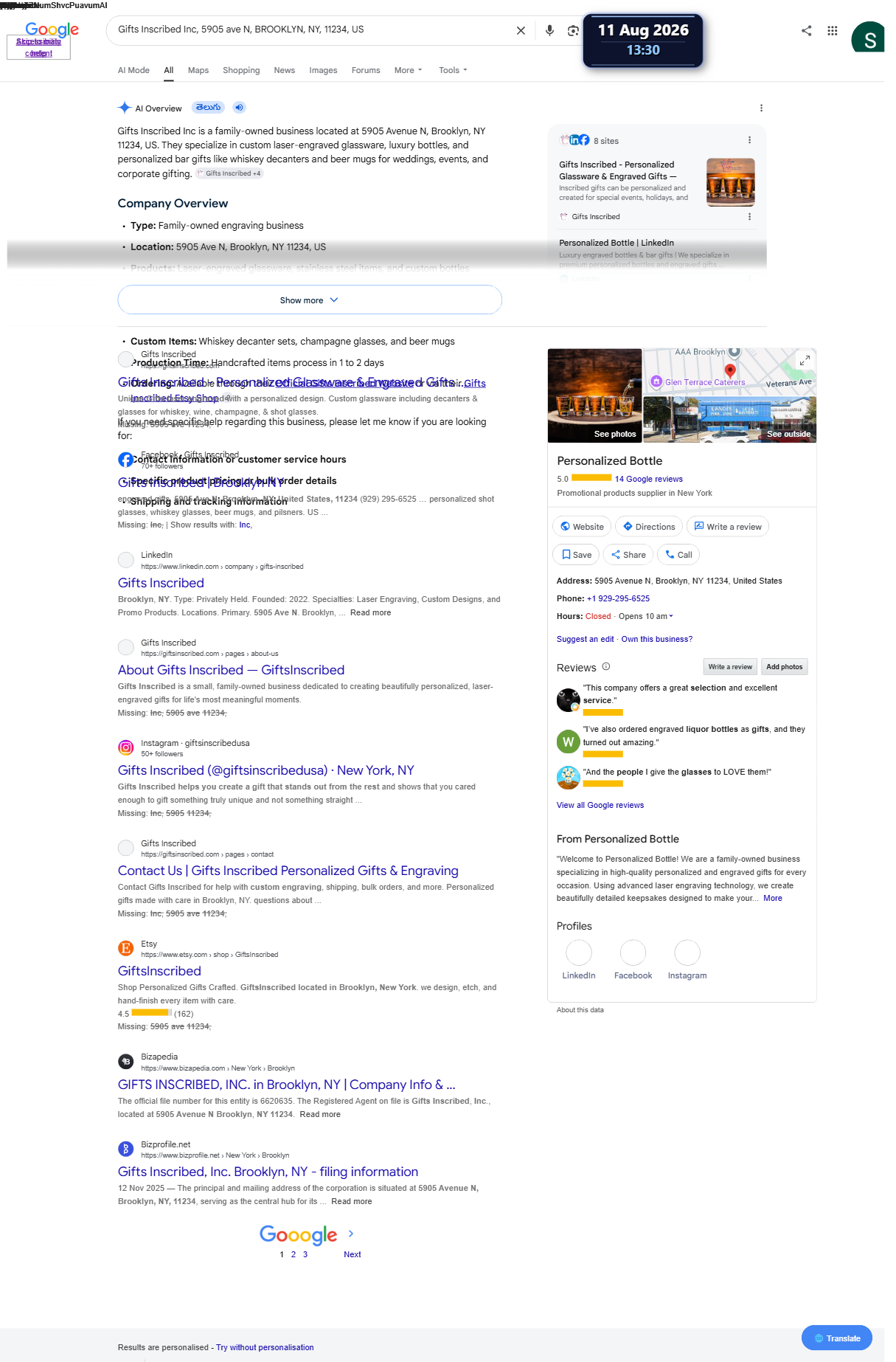Open the Gifts Inscribed +4 sources chip
Screen dimensions: 896x1362
tap(229, 173)
